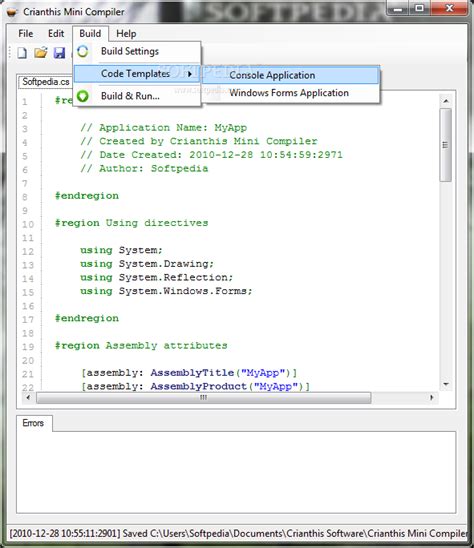474x548 pixels.
Task: Click the AssemblyTitle("MyApp") line
Action: click(189, 373)
